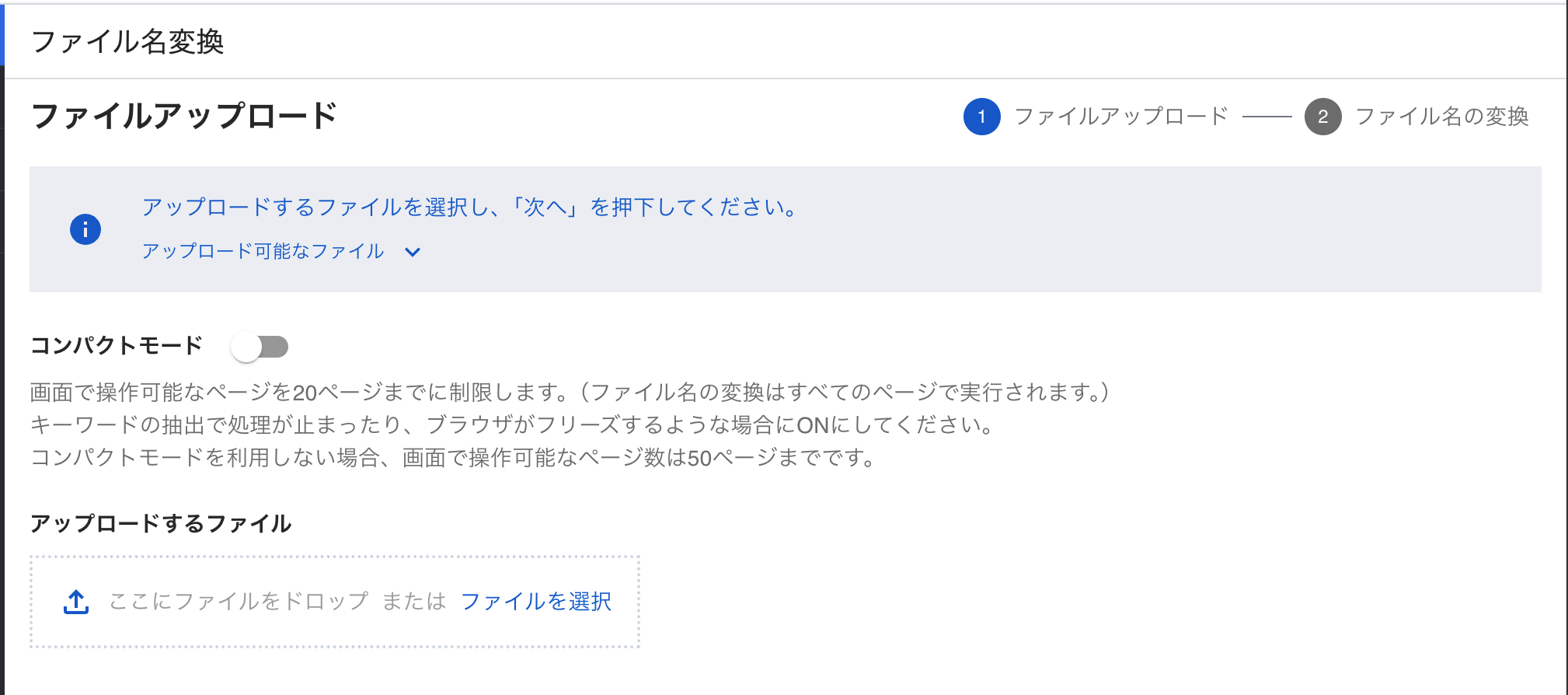
Task: Click the ファイル名変換 page title
Action: (x=127, y=42)
